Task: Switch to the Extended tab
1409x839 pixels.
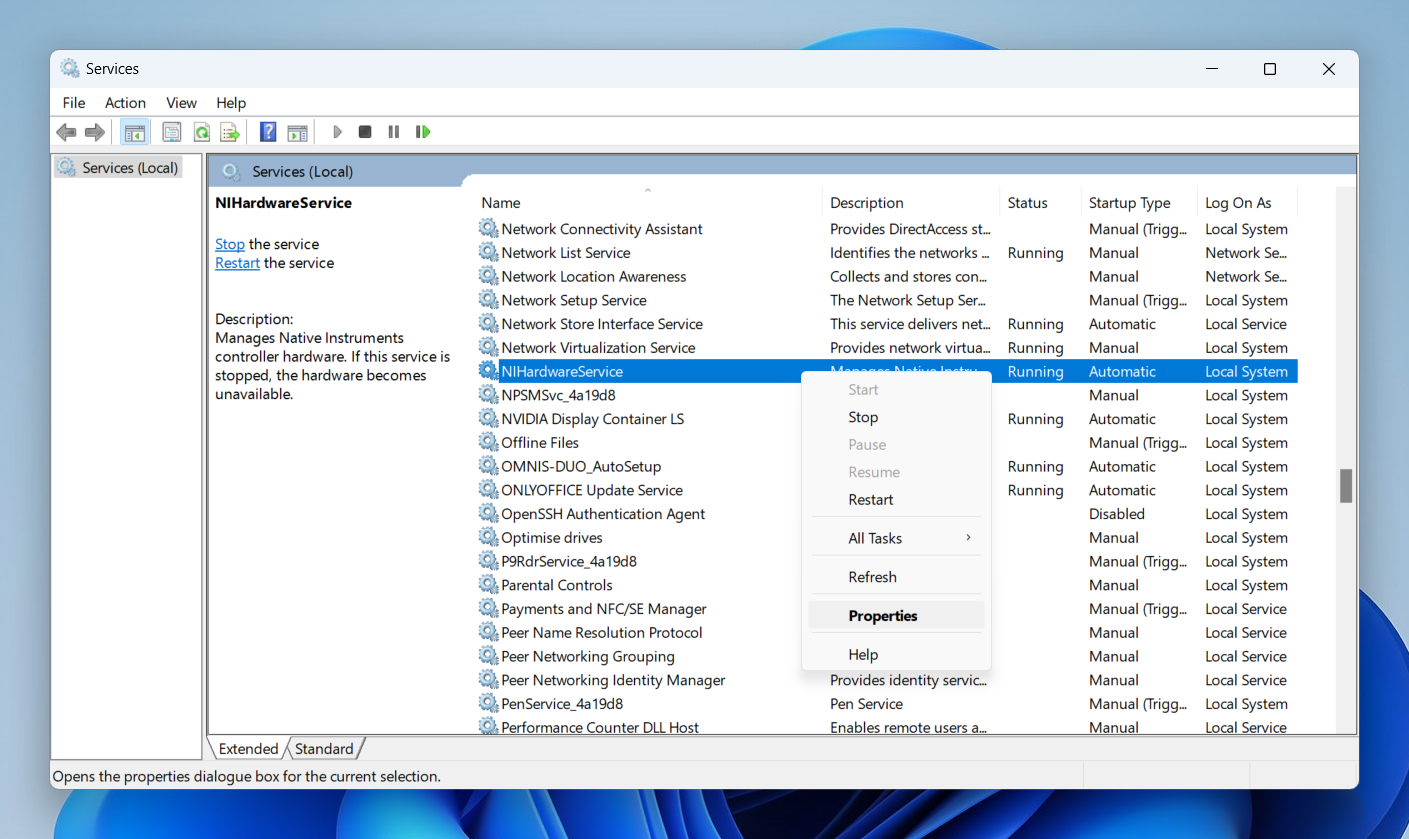Action: point(248,749)
